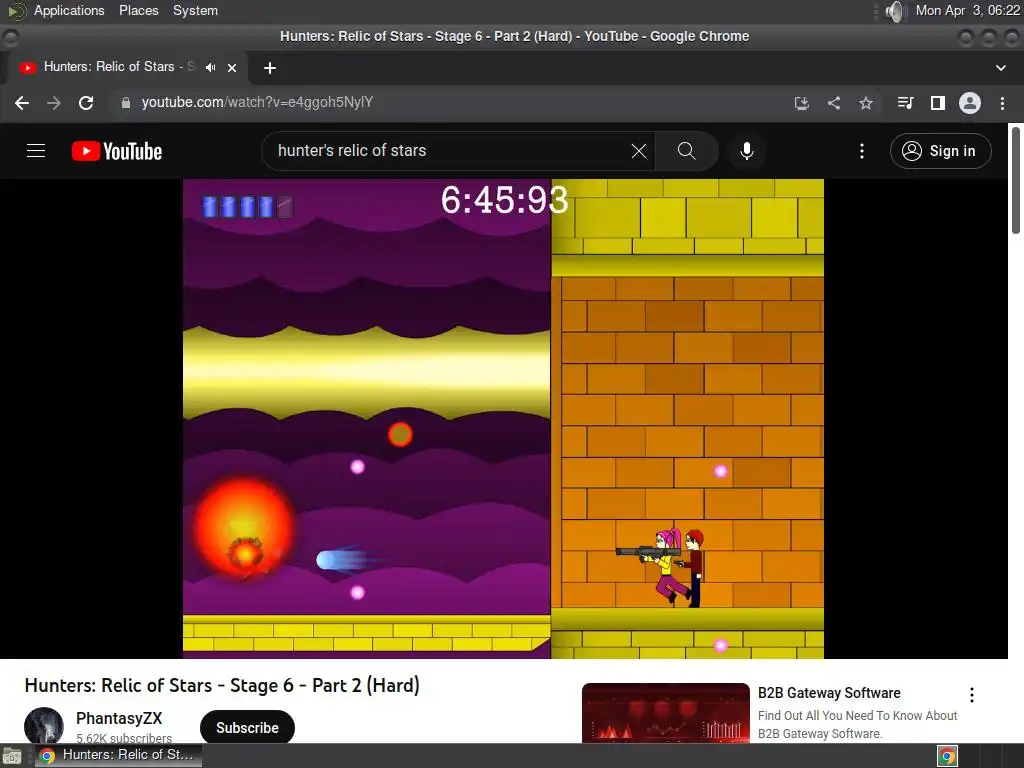
Task: Go forward with the browser forward arrow
Action: [54, 103]
